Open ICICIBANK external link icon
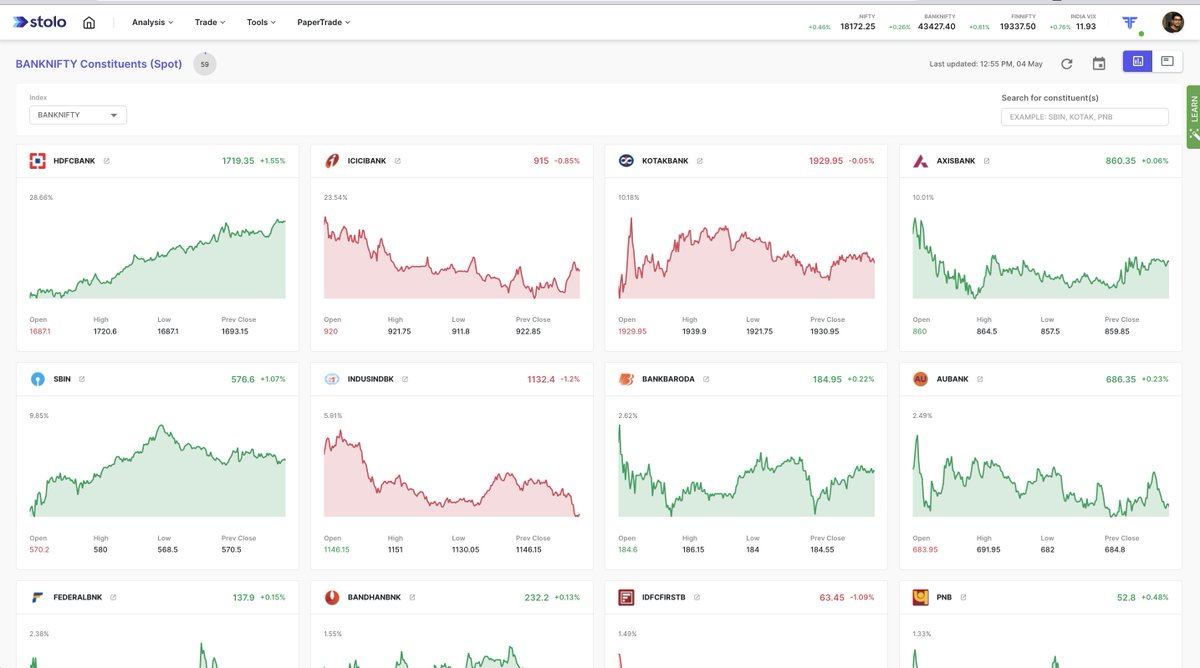 [x=397, y=161]
